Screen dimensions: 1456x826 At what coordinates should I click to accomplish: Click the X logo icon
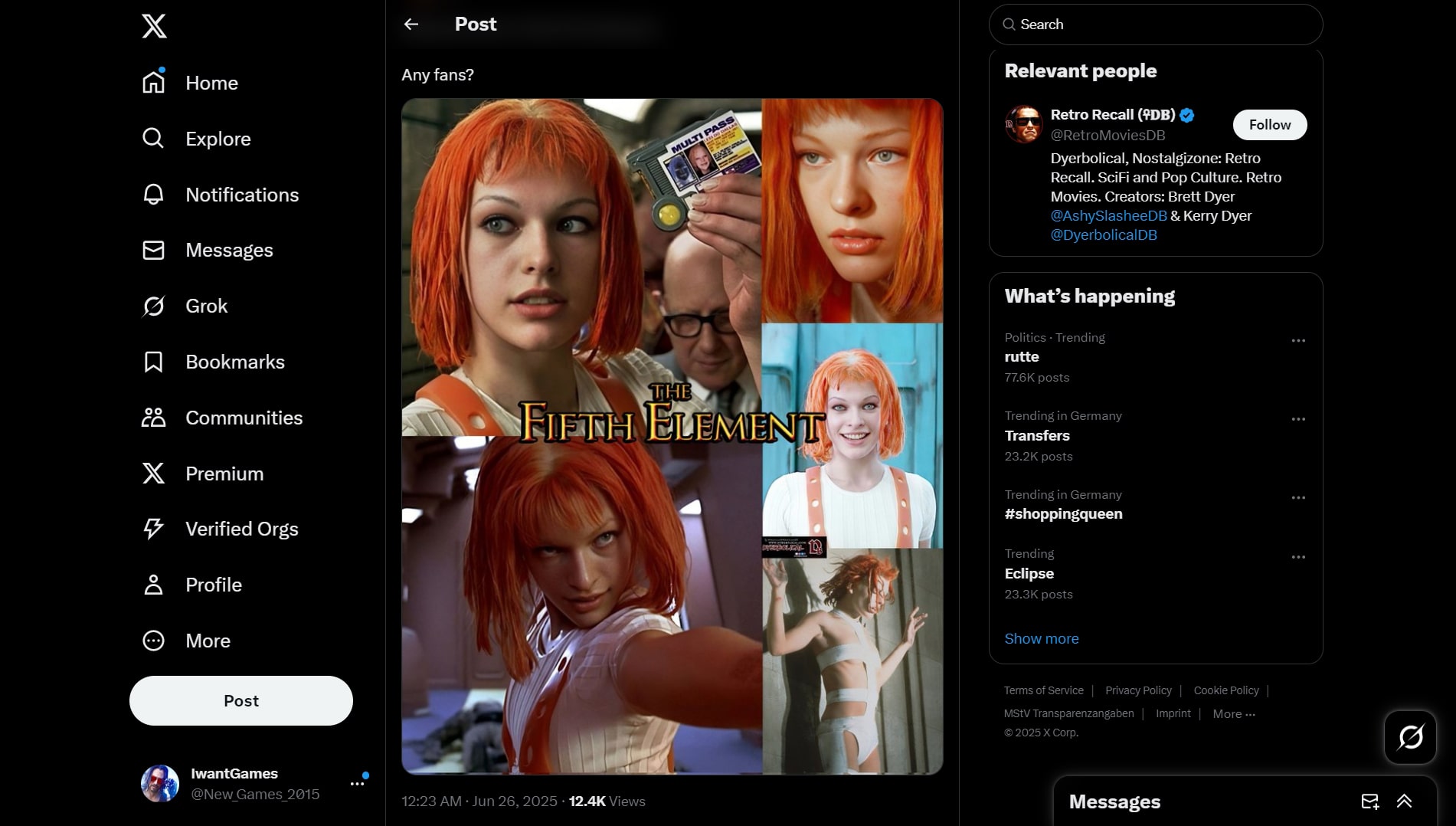click(154, 26)
